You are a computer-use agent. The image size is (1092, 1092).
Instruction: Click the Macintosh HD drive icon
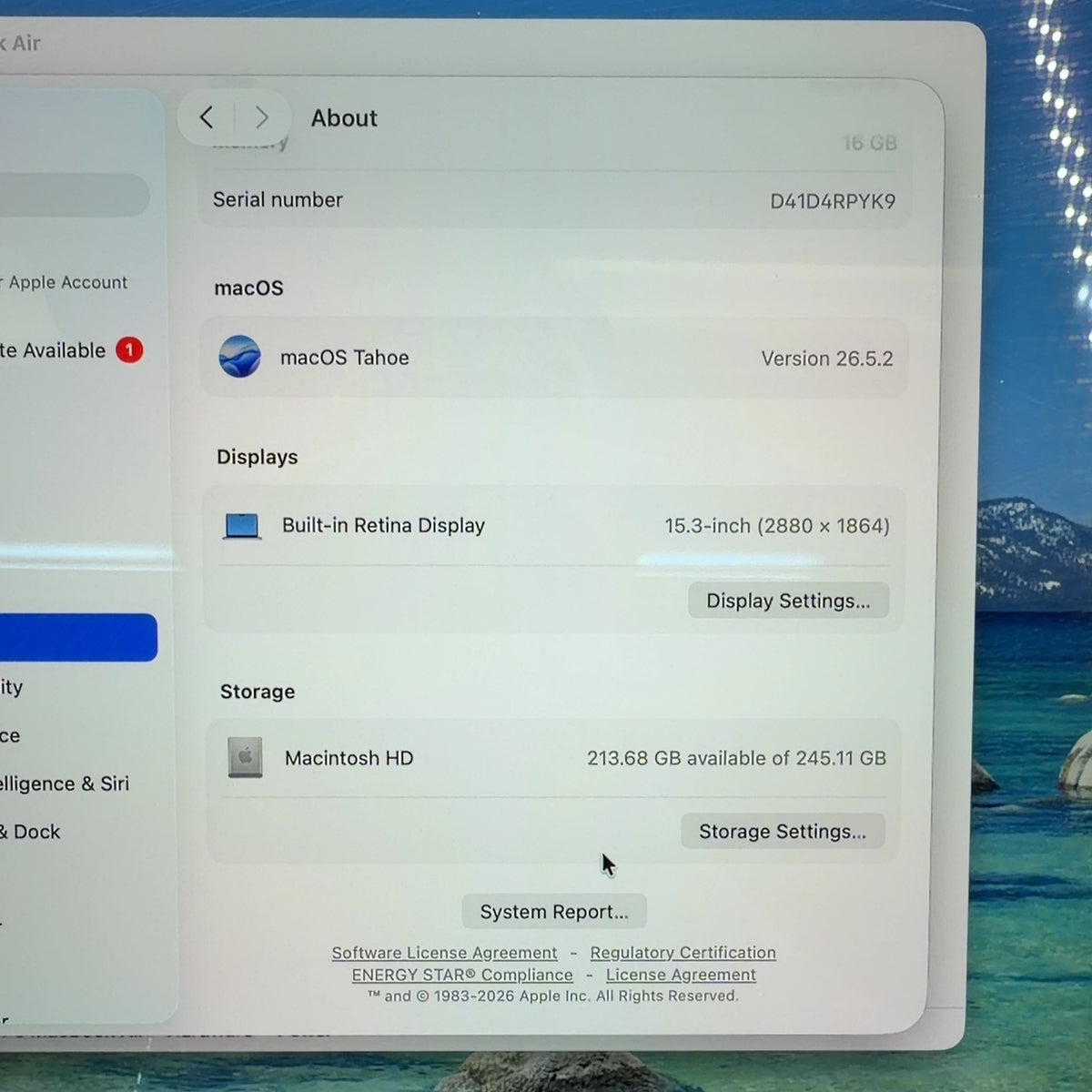click(245, 757)
